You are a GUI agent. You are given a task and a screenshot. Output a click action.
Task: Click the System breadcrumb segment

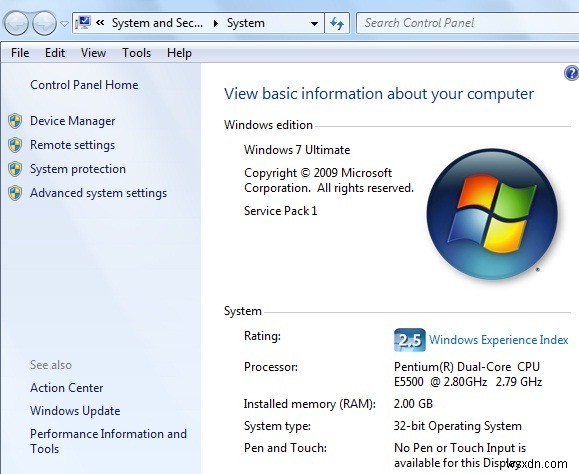click(x=246, y=23)
